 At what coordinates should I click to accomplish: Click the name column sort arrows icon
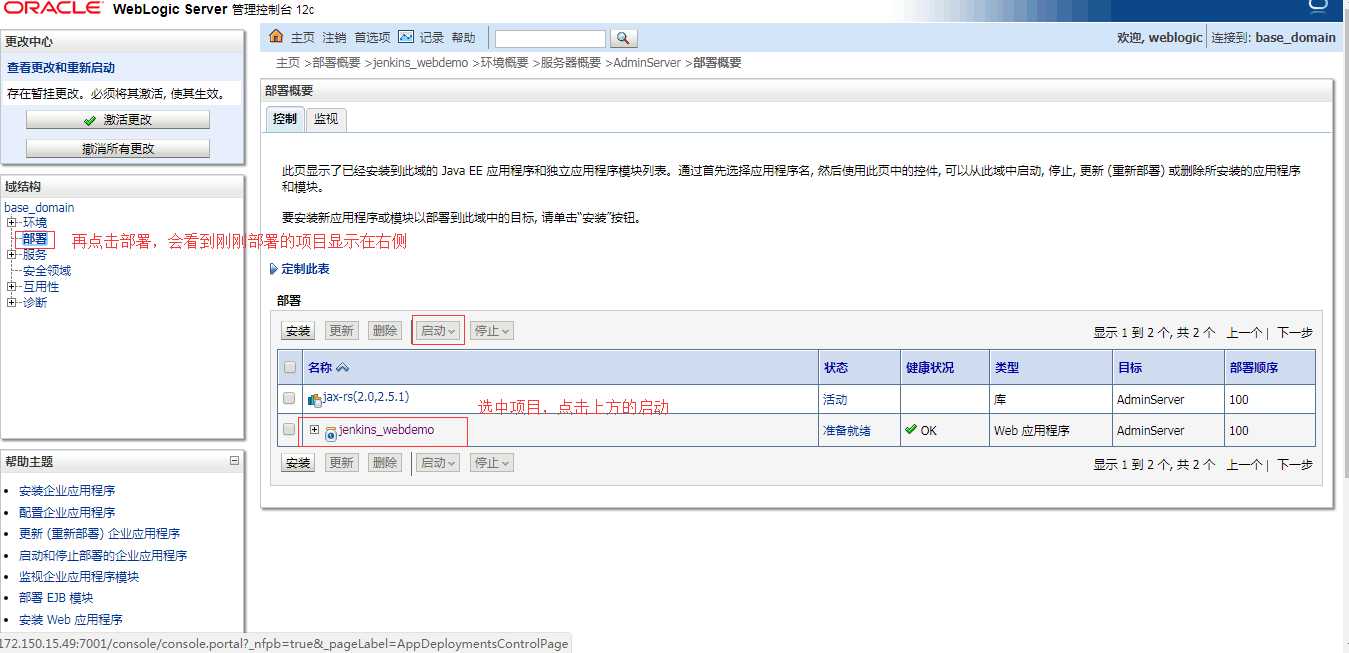(343, 367)
